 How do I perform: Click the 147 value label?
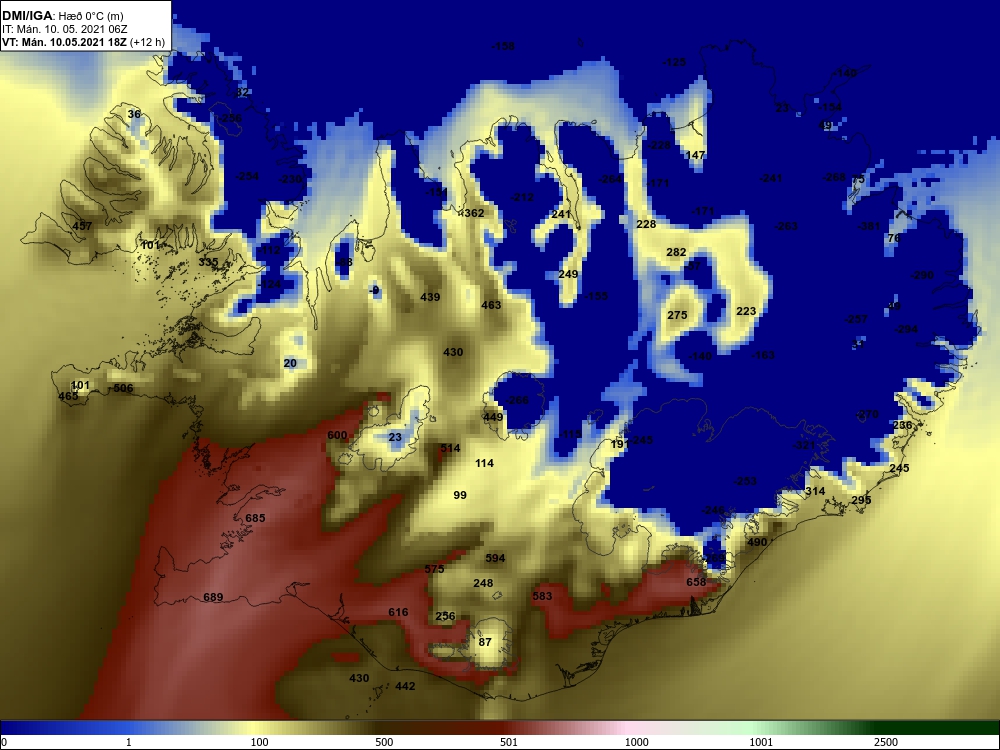695,155
